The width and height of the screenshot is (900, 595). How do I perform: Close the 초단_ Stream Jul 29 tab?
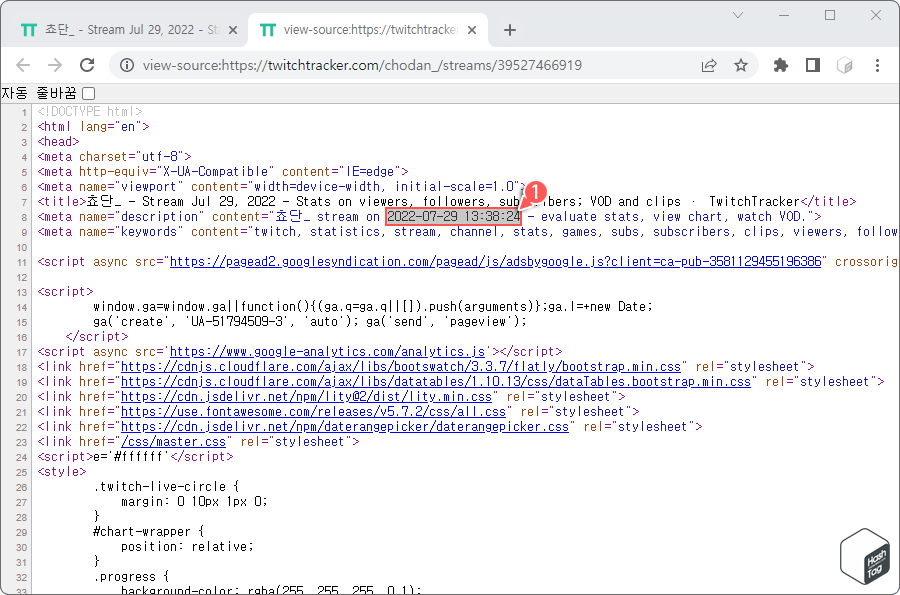[233, 30]
